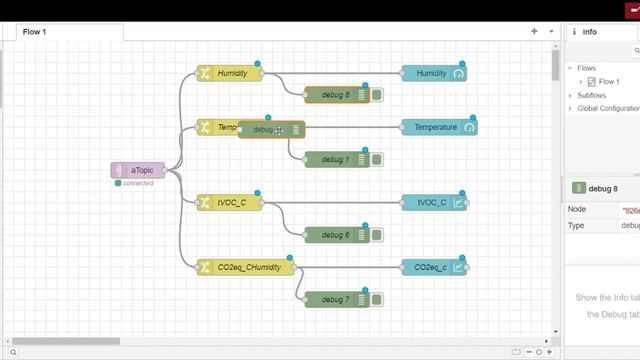640x360 pixels.
Task: Toggle the workspace navigator map
Action: click(516, 352)
